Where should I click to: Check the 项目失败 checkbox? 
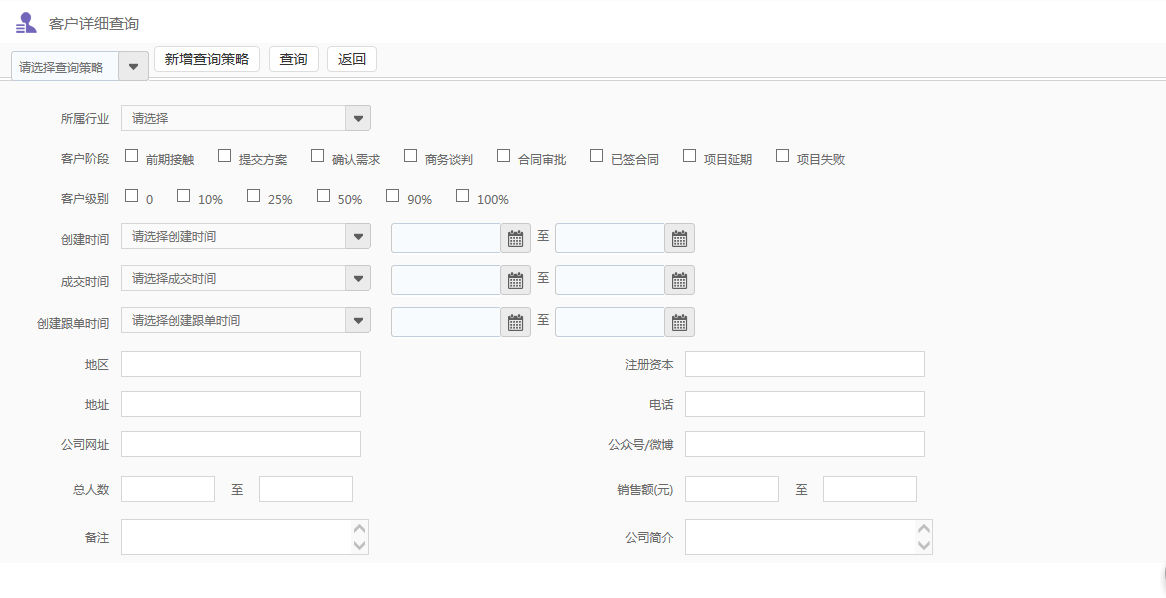782,154
